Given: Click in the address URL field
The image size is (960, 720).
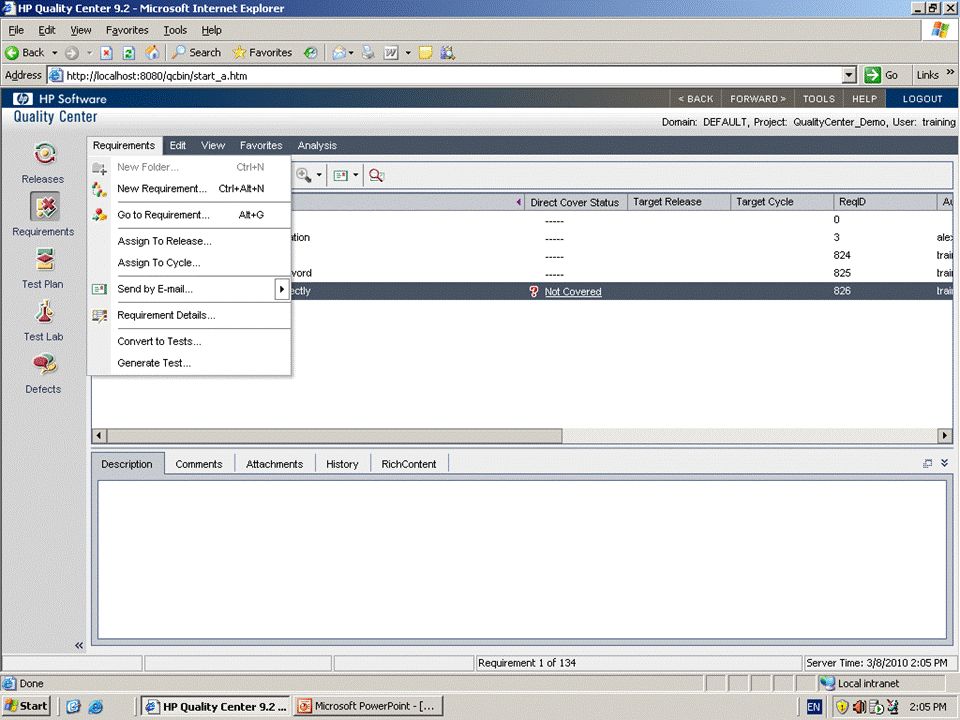Looking at the screenshot, I should point(450,76).
